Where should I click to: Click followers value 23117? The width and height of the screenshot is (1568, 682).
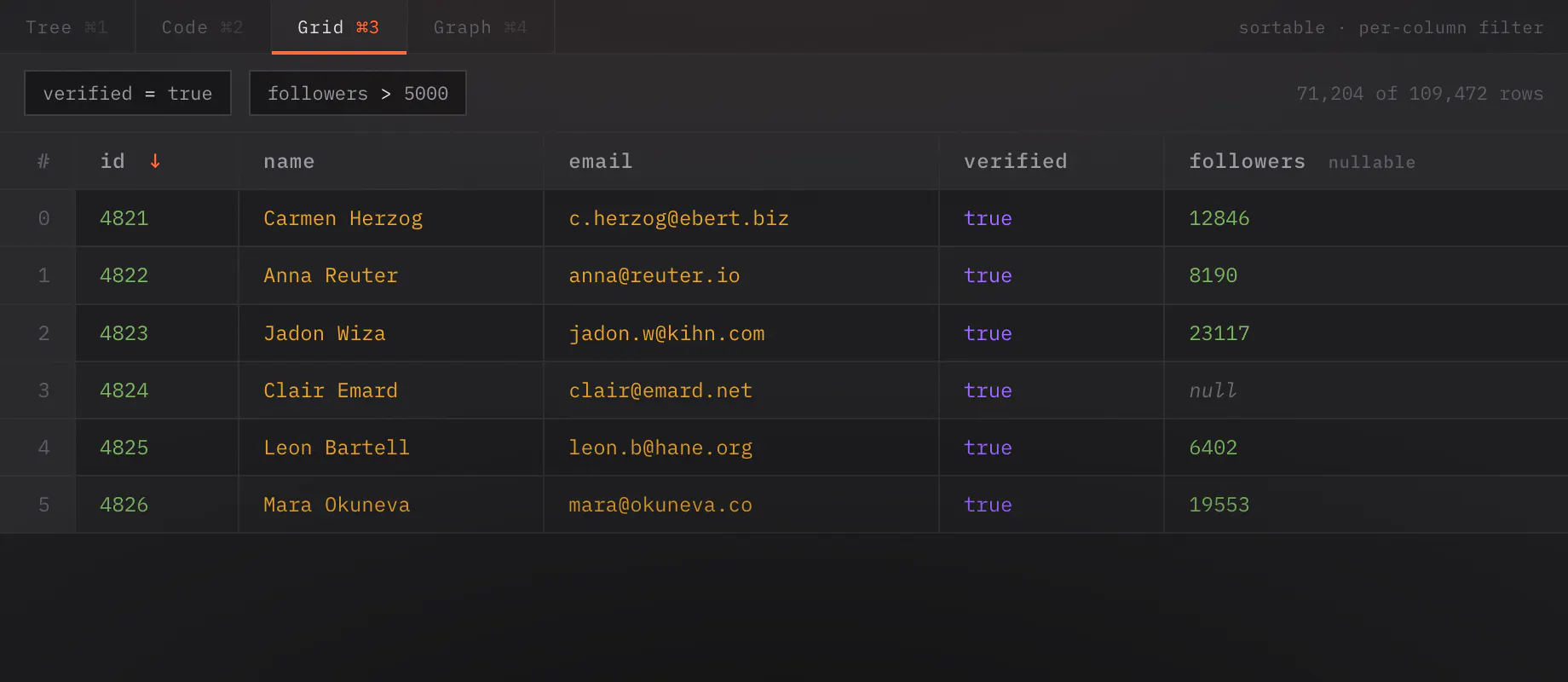1219,333
